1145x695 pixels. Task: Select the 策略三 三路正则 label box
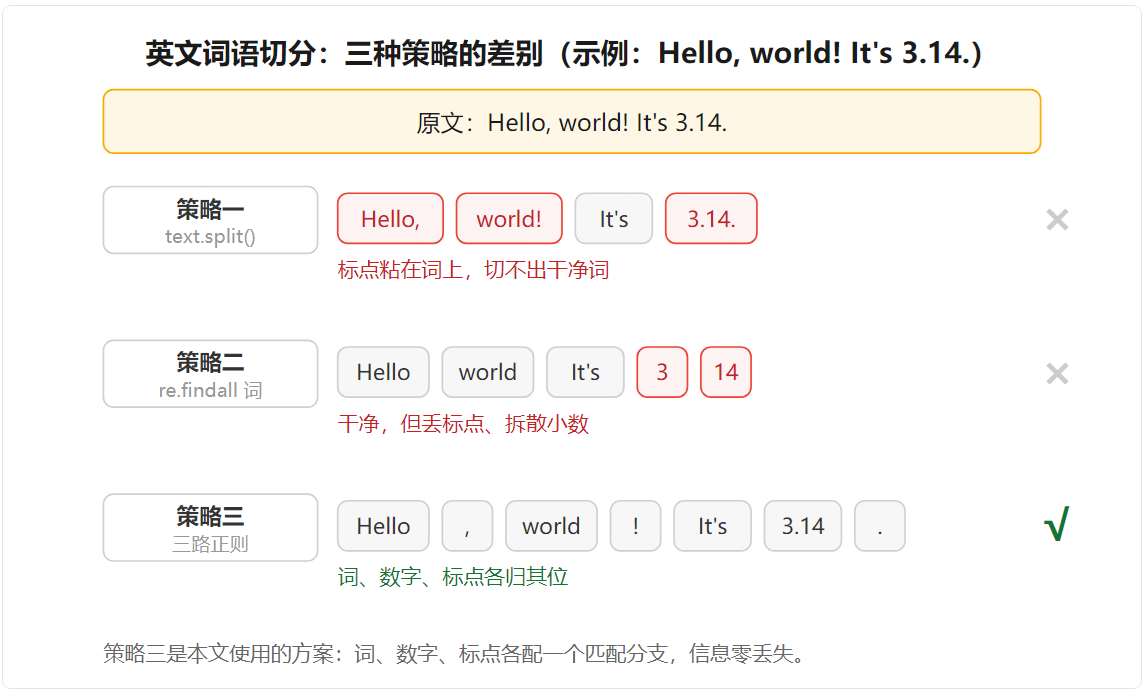[210, 528]
